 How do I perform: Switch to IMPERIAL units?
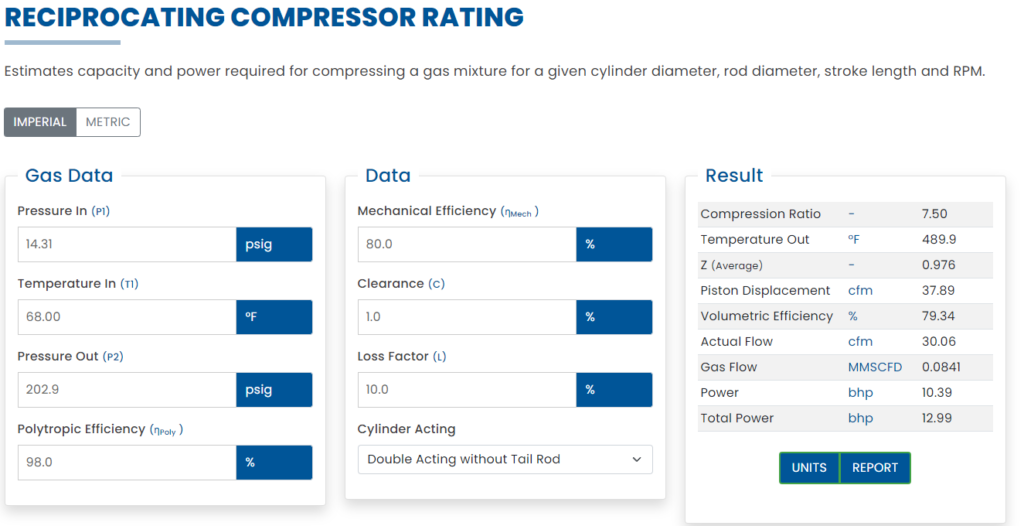[x=40, y=122]
